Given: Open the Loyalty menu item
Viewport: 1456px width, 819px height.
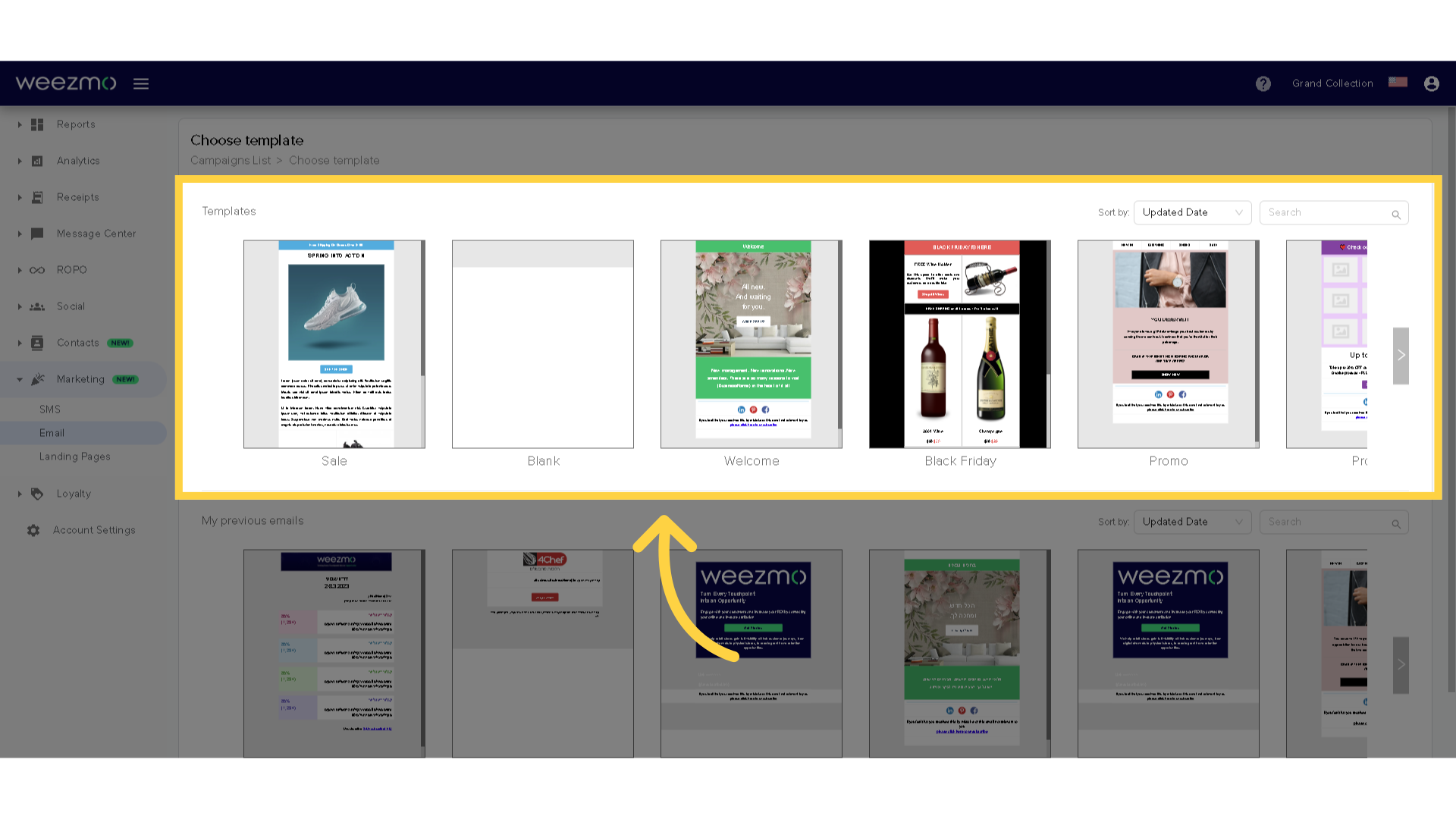Looking at the screenshot, I should click(74, 494).
